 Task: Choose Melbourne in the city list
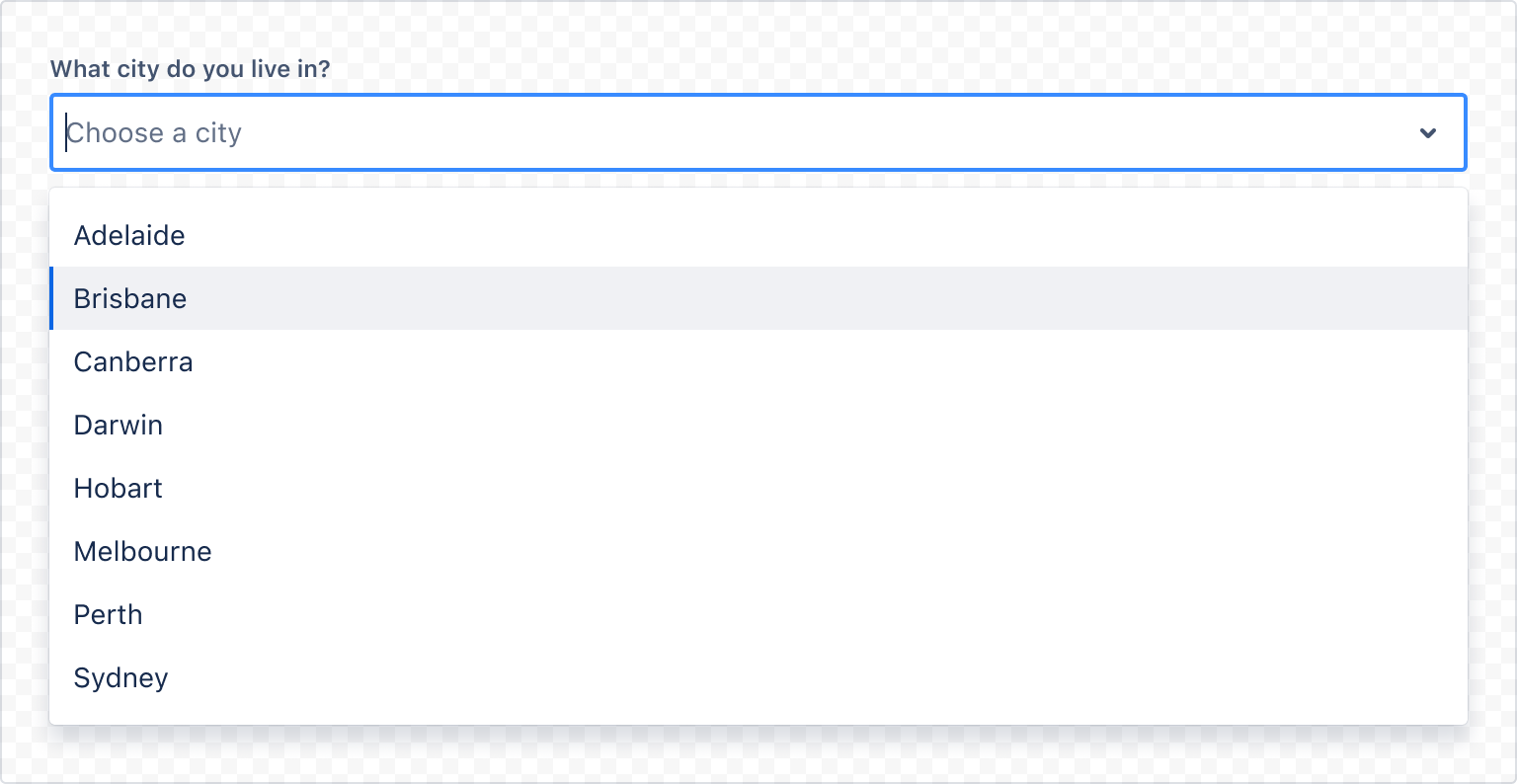click(x=142, y=551)
